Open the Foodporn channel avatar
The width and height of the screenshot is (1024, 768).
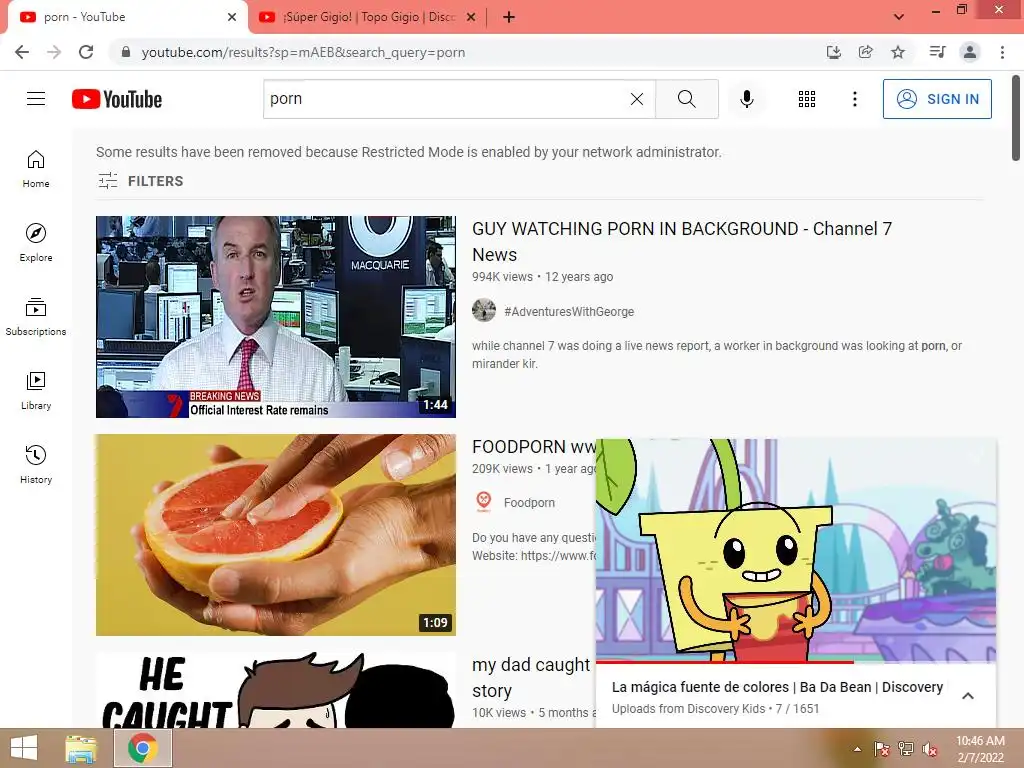(x=484, y=502)
